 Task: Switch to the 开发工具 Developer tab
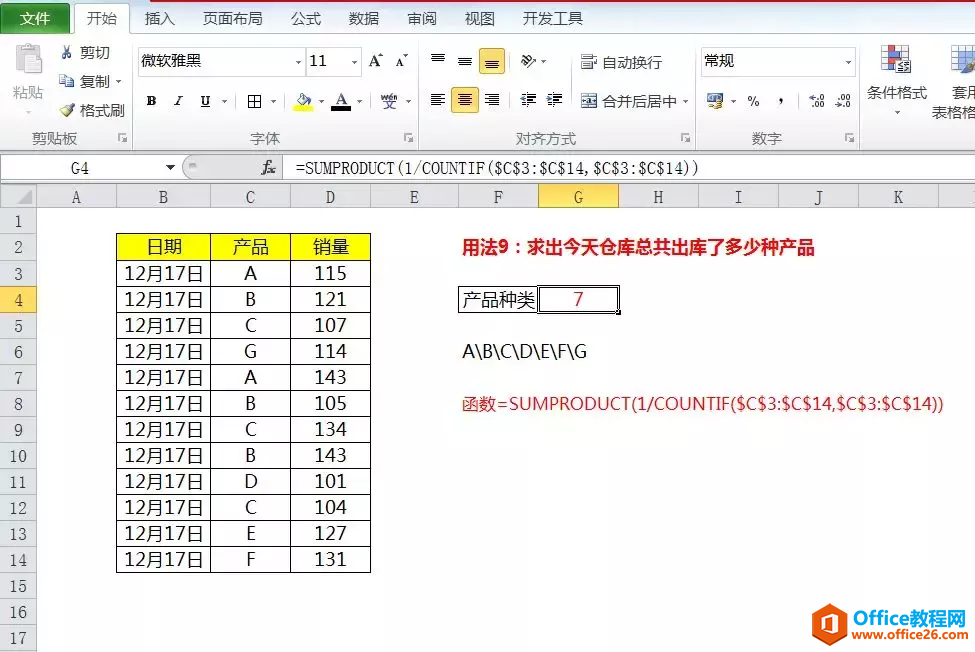click(553, 19)
